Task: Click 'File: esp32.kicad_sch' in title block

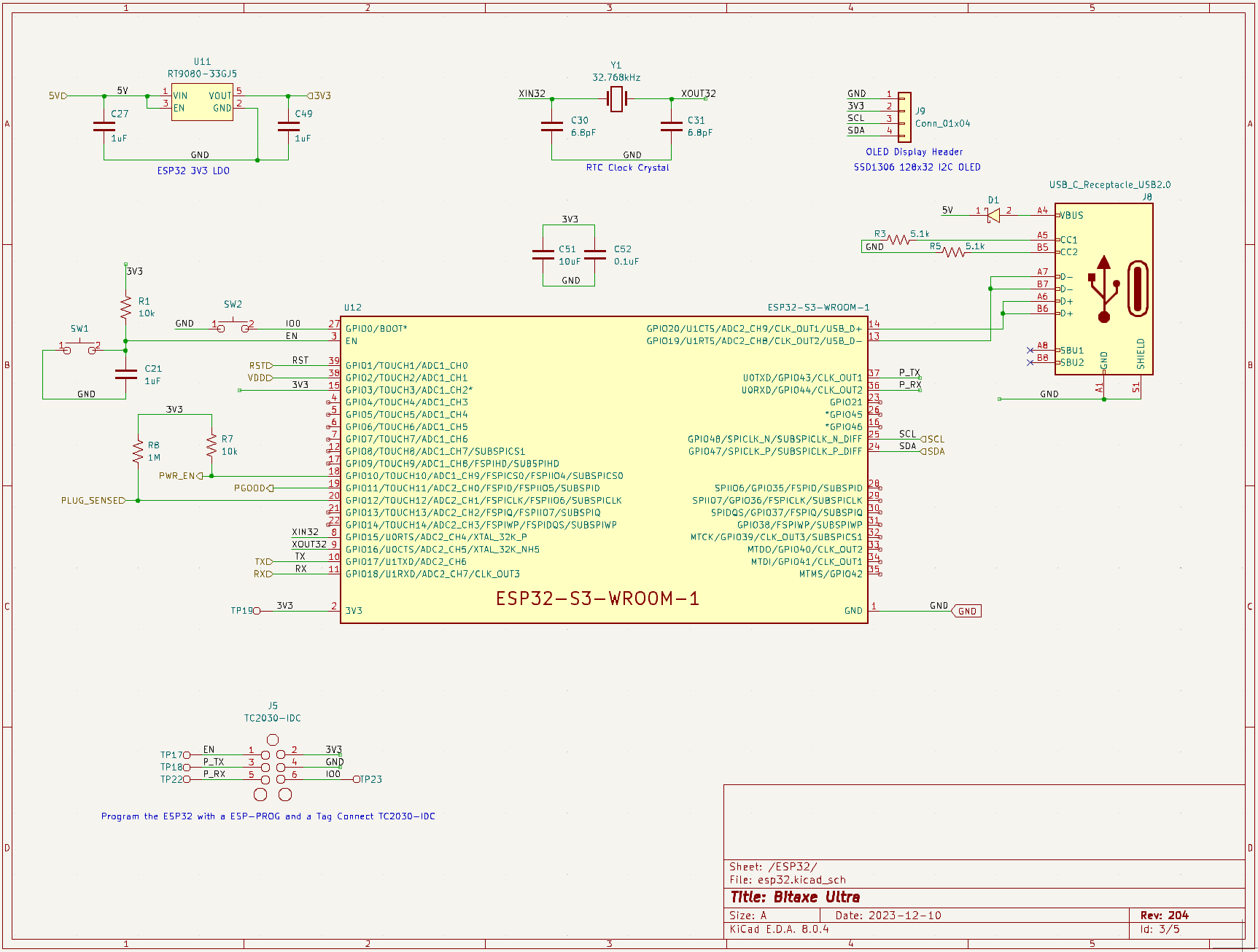Action: (x=788, y=880)
